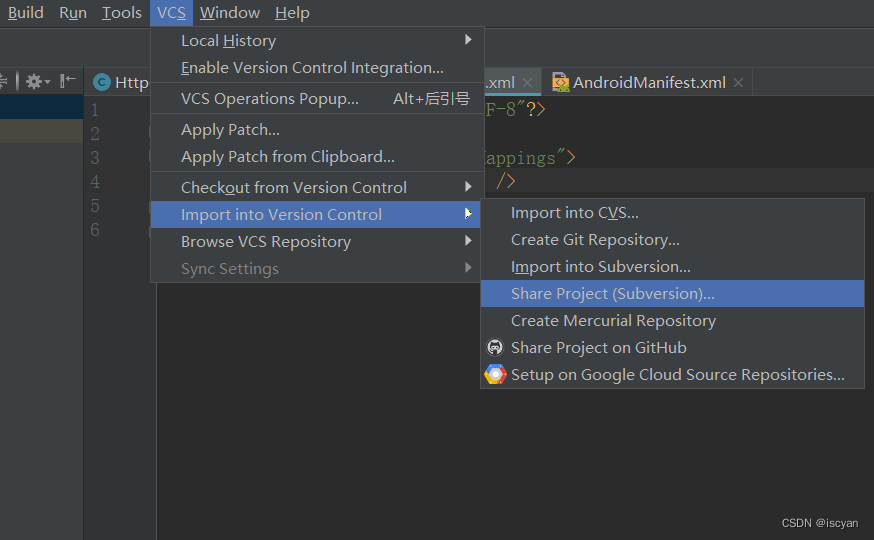
Task: Click the project panel settings gear icon
Action: (x=35, y=82)
